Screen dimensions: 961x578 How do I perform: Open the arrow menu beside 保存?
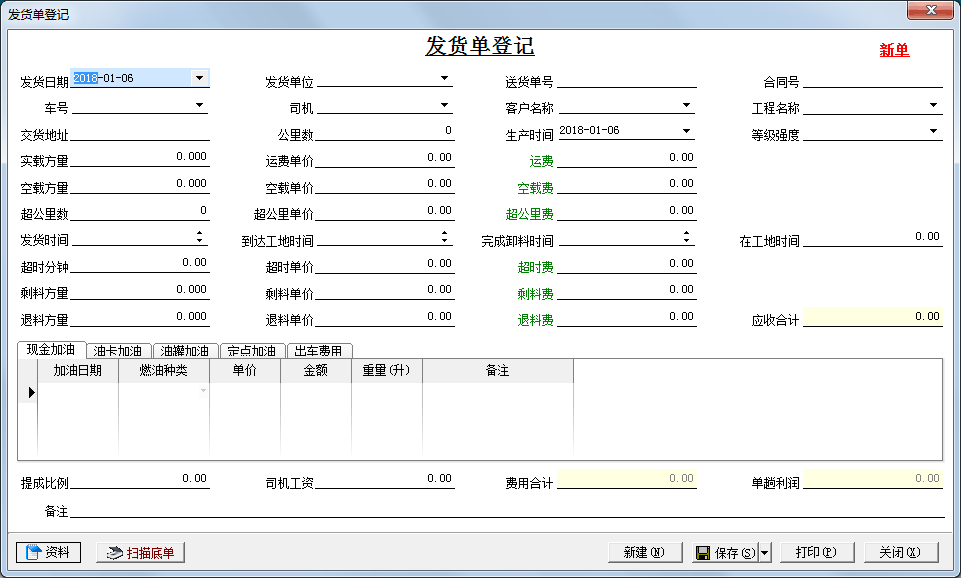[765, 552]
